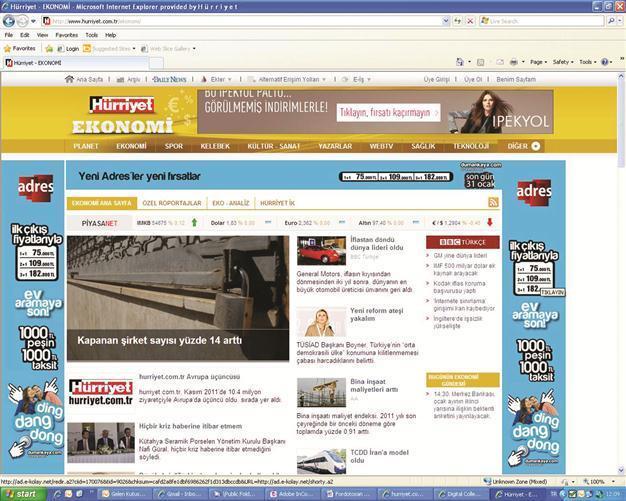Open the new blank tab button
Viewport: 626px width, 501px height.
point(156,63)
